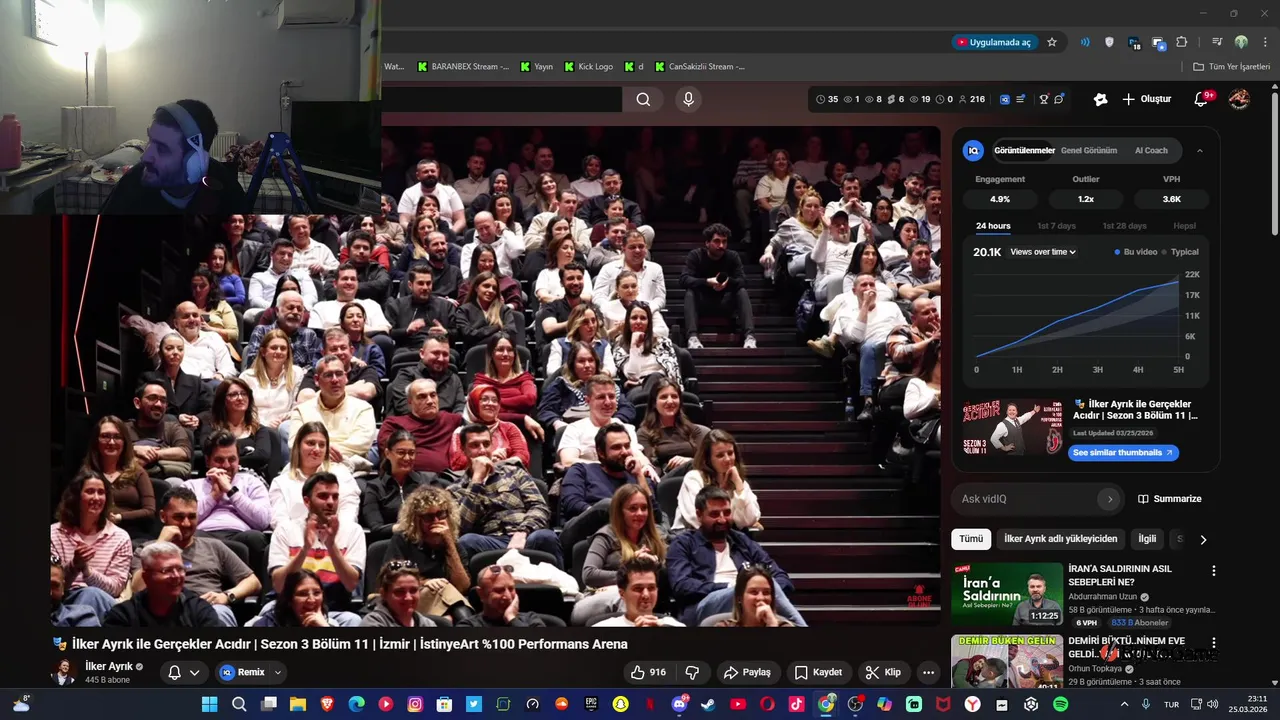Click the Summarize button
This screenshot has height=720, width=1280.
pos(1169,499)
